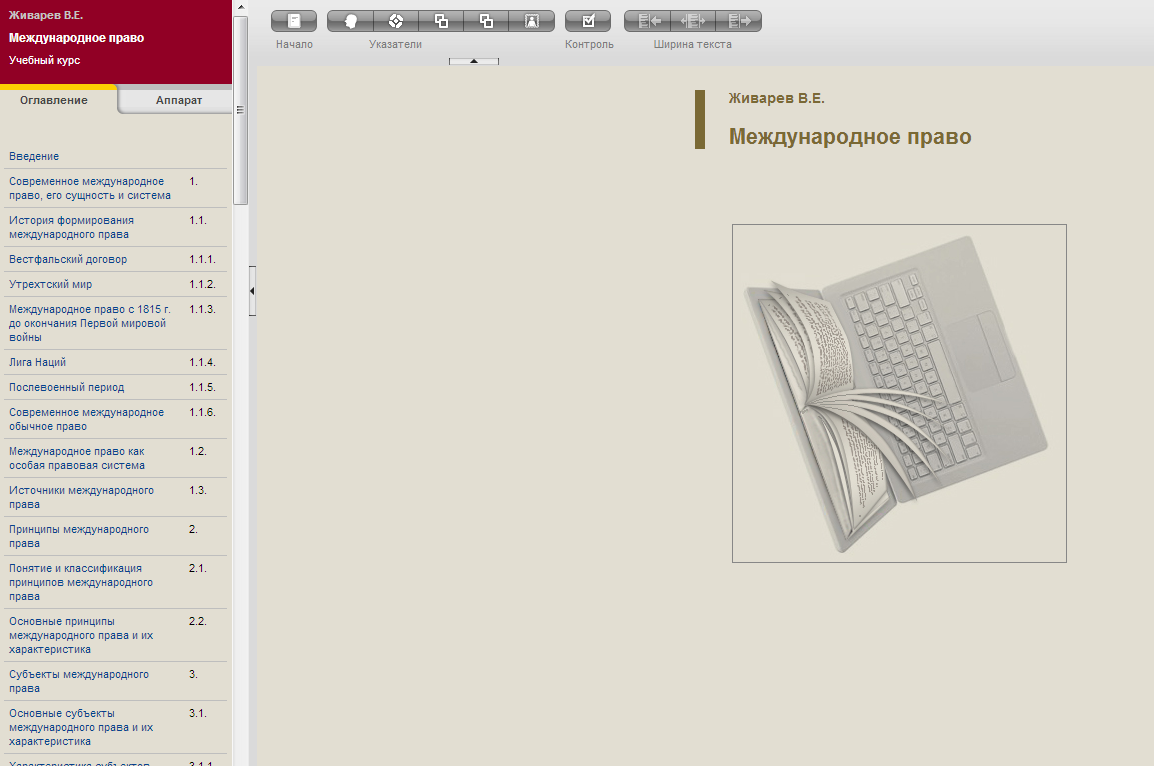Click the laptop-book cover illustration
Screen dimensions: 1154x766
[899, 394]
